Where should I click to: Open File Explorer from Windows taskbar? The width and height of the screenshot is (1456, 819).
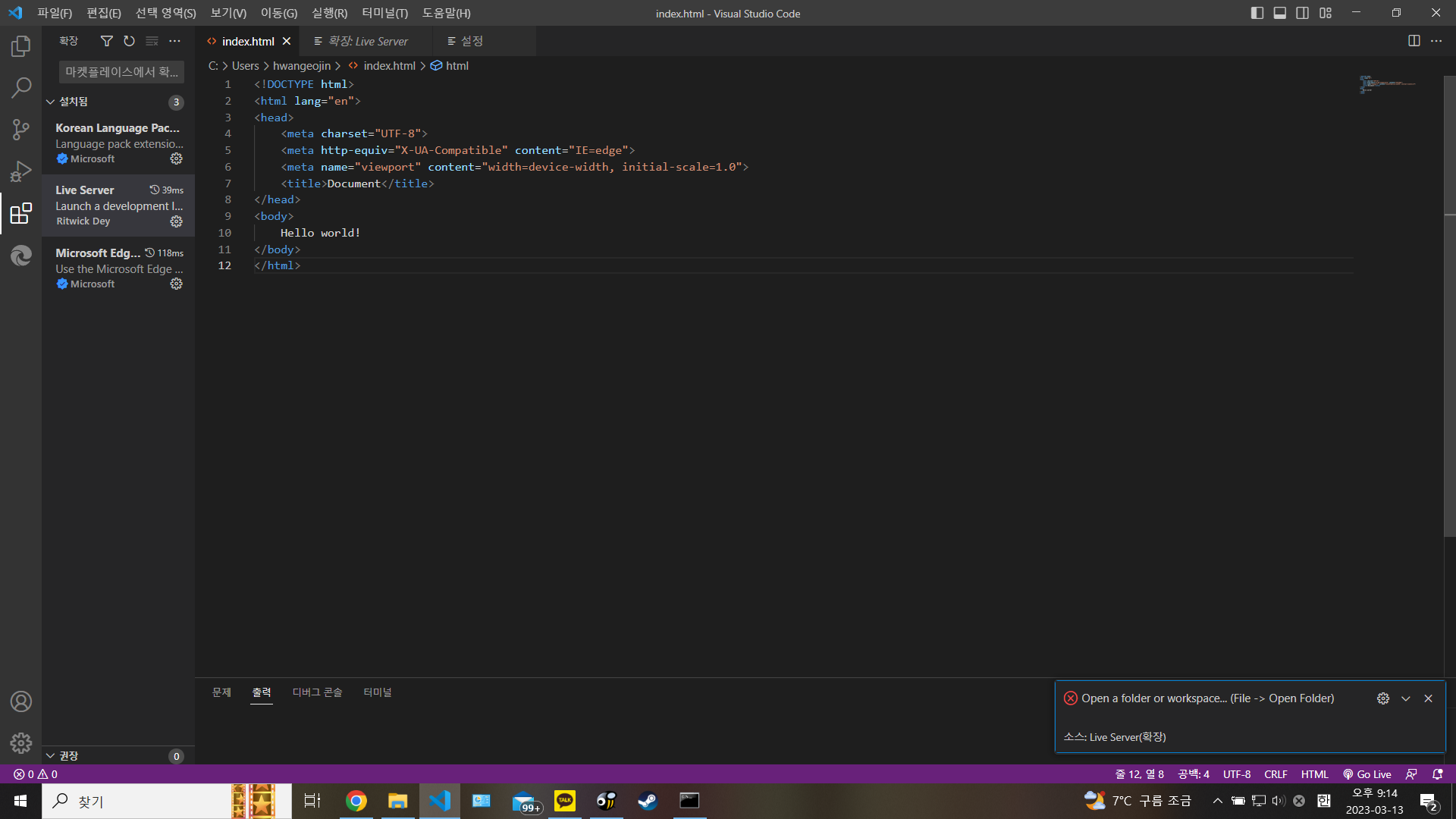[x=398, y=801]
